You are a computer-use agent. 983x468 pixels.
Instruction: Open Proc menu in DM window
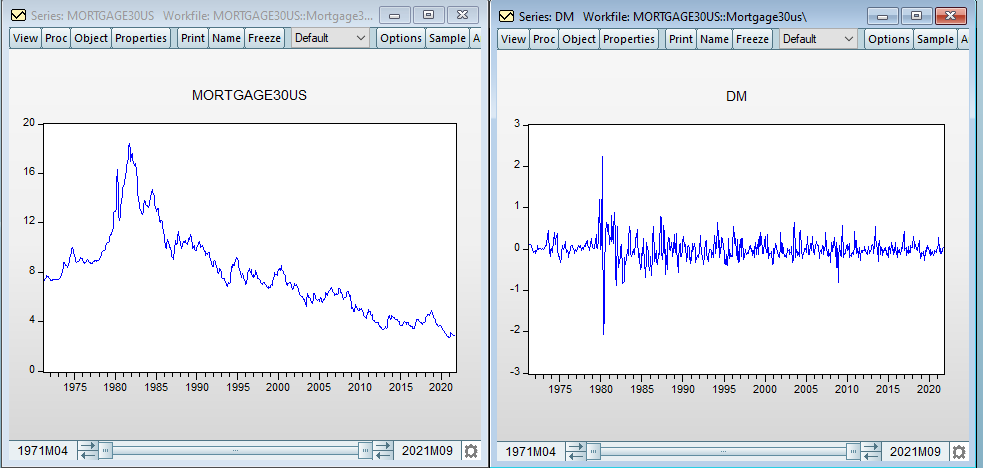[x=544, y=39]
